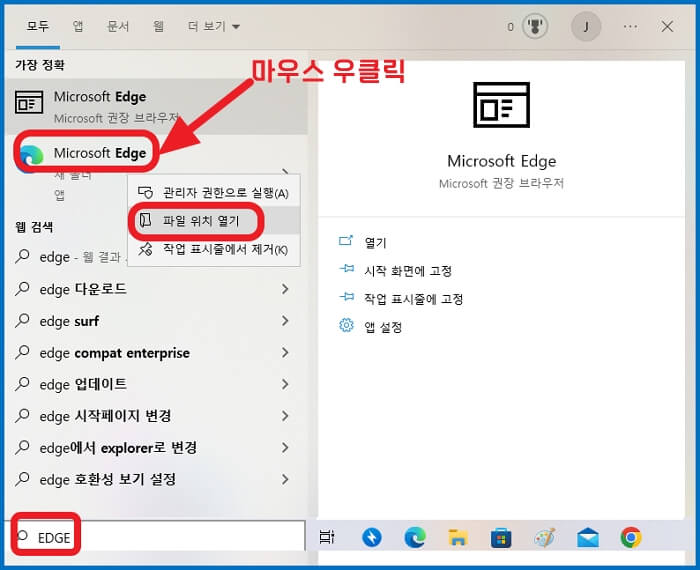Expand the edge에서 explorer로 변경 chevron
This screenshot has width=700, height=570.
(x=285, y=448)
